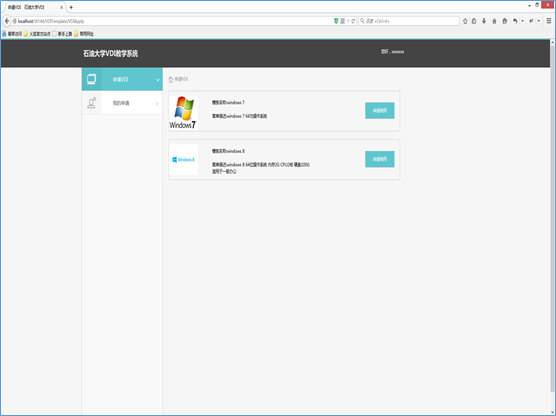Click inside the browser search field
Viewport: 556px width, 416px height.
[x=409, y=21]
